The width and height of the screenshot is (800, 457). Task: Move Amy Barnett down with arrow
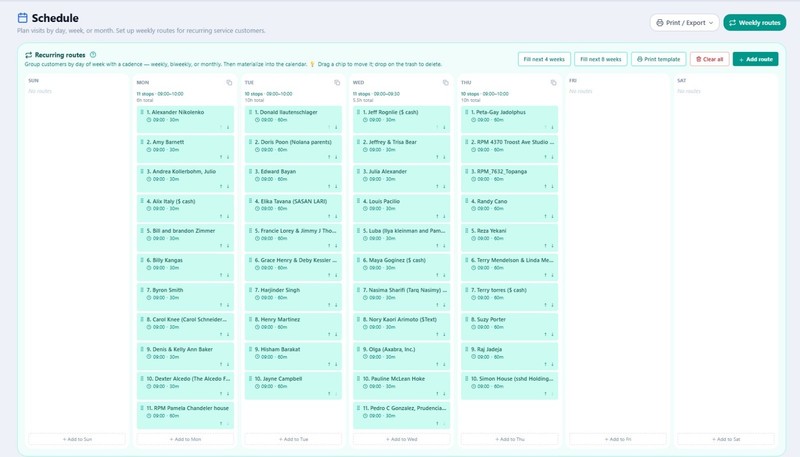point(228,157)
